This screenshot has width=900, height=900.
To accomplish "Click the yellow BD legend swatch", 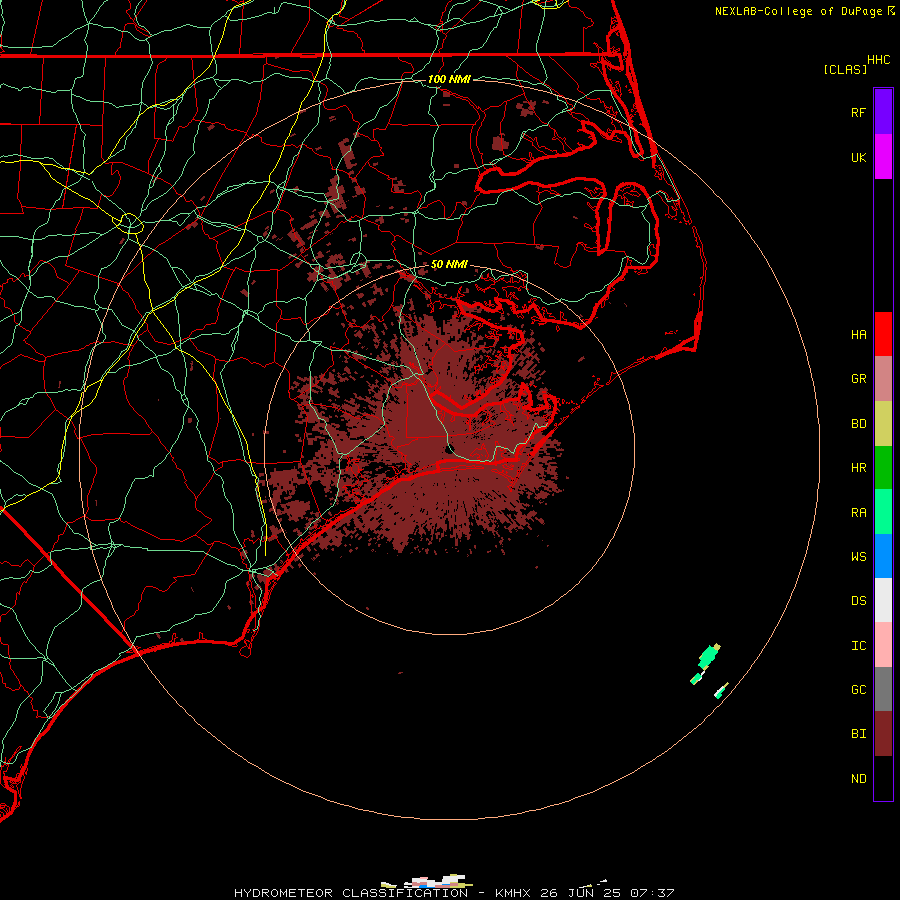I will coord(883,424).
